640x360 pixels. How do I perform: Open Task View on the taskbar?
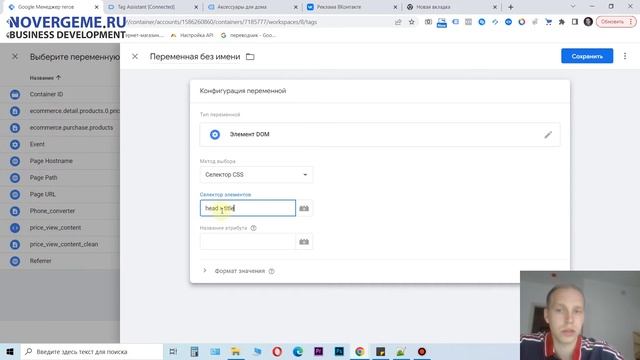[x=173, y=351]
